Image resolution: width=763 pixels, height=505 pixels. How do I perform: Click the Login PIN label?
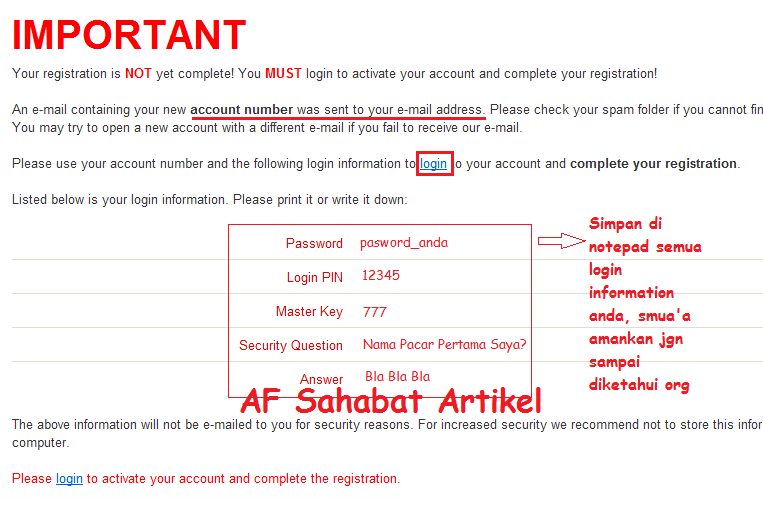[x=315, y=278]
